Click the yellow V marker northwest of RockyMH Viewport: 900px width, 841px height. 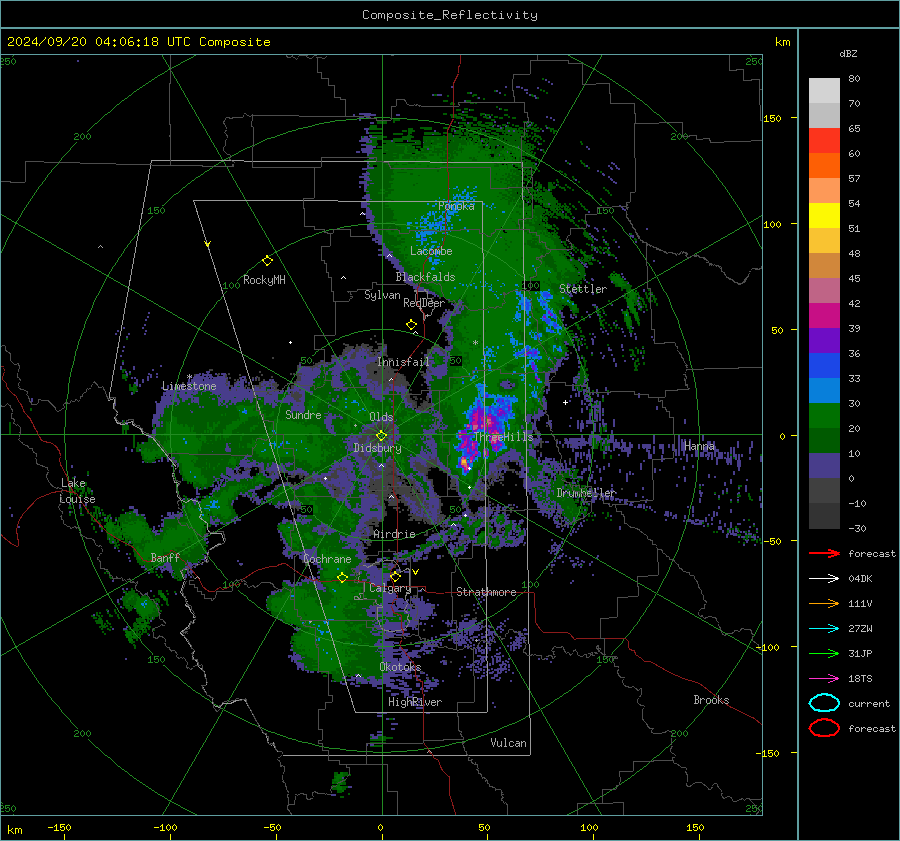[208, 244]
